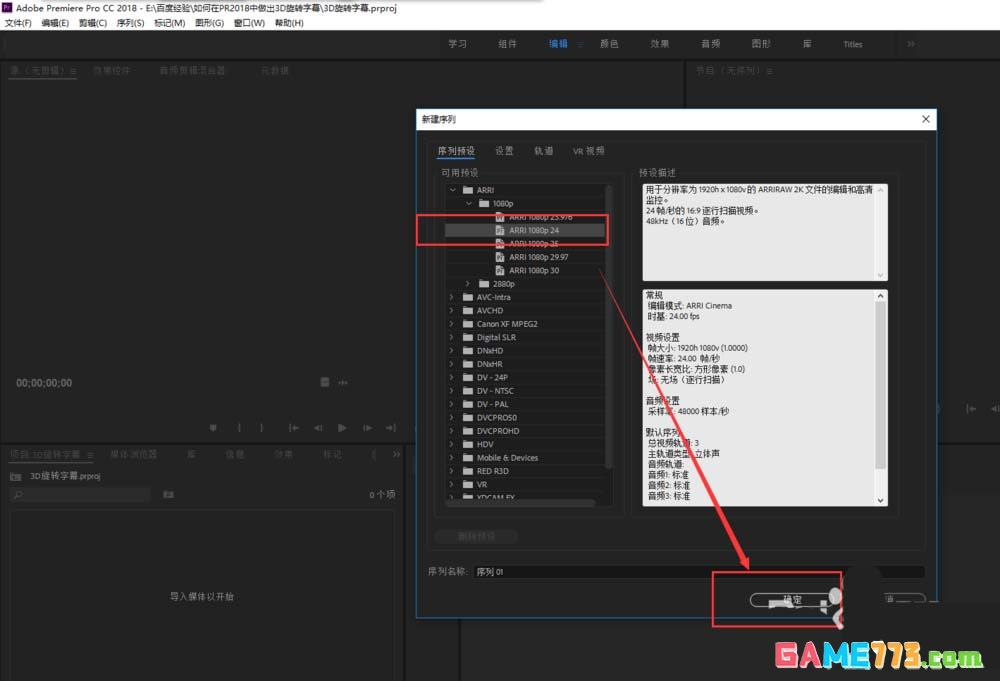Image resolution: width=1000 pixels, height=681 pixels.
Task: Click the 序列名称 input field
Action: (699, 572)
